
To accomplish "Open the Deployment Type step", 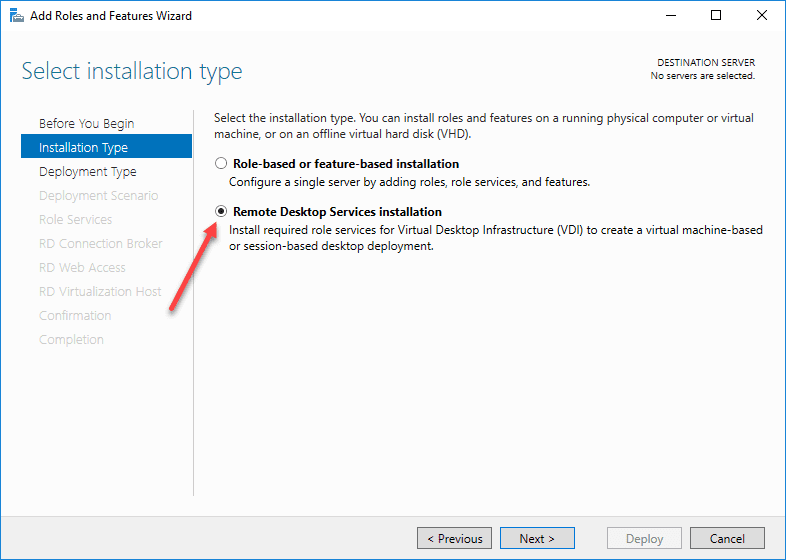I will coord(88,171).
